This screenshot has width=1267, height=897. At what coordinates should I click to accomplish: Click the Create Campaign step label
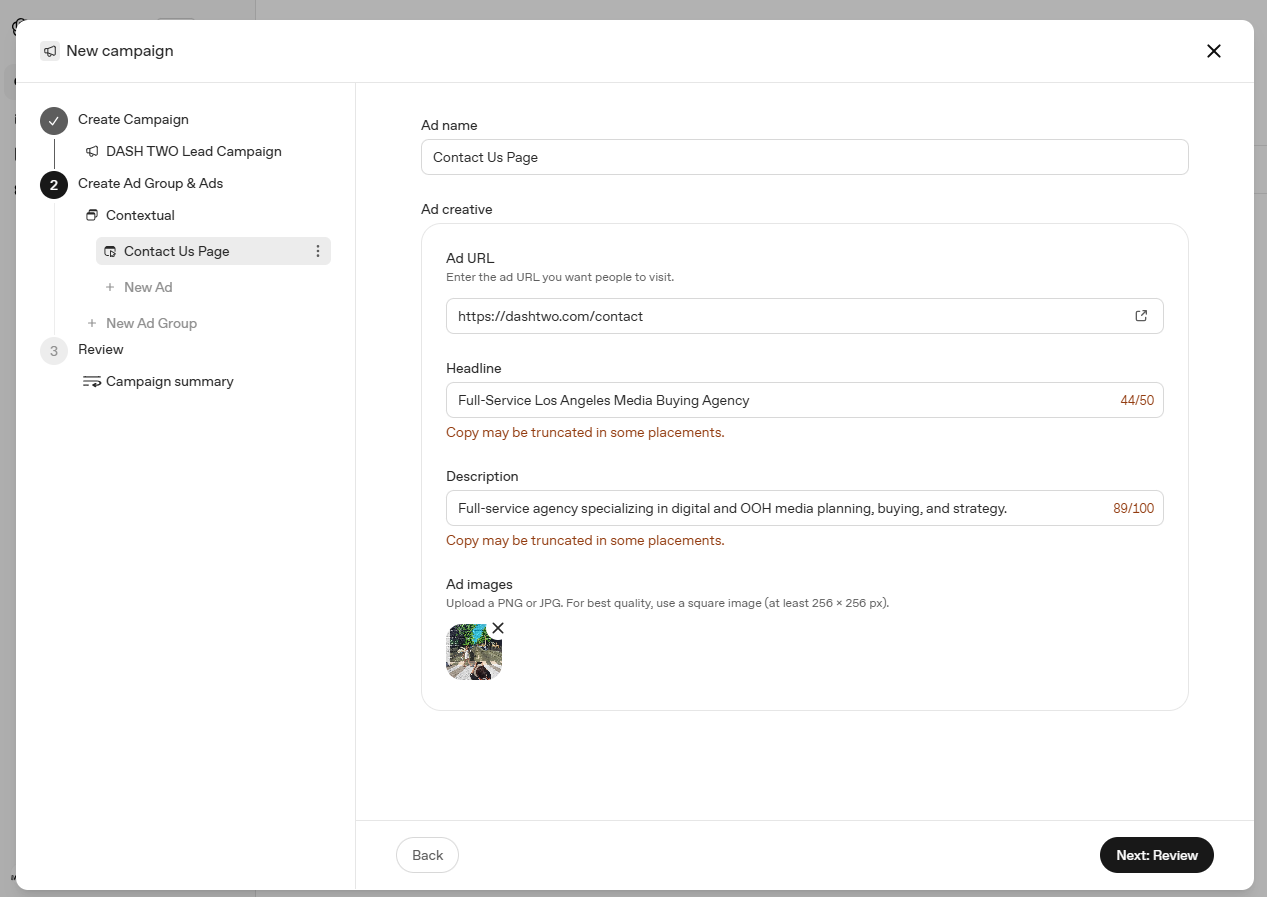[133, 119]
